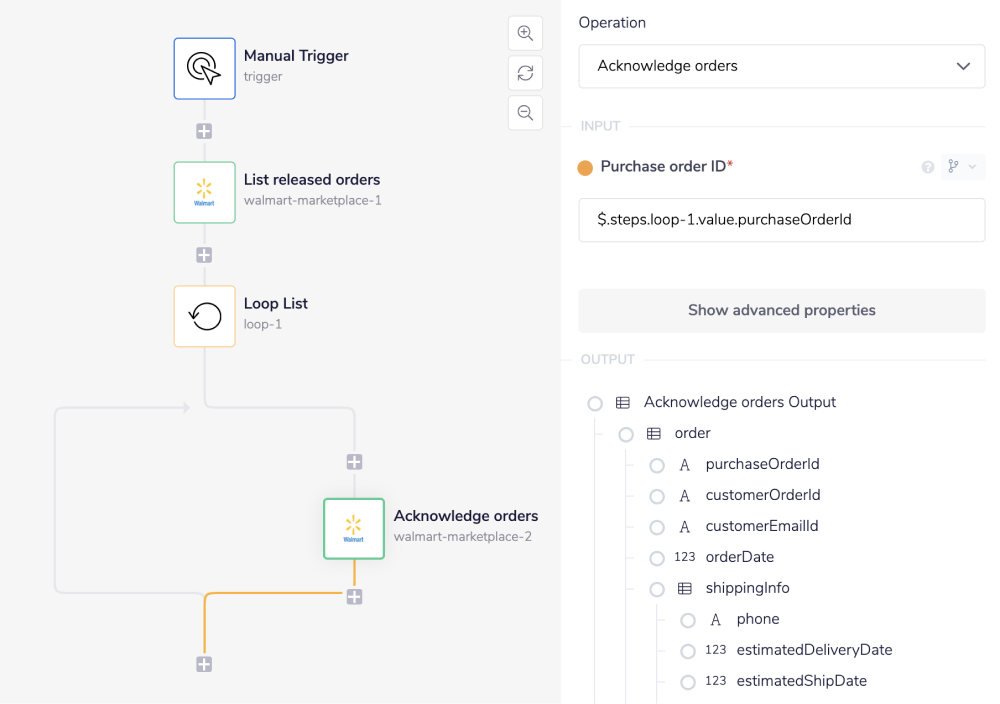
Task: Select the purchaseOrderId output radio button
Action: point(657,465)
